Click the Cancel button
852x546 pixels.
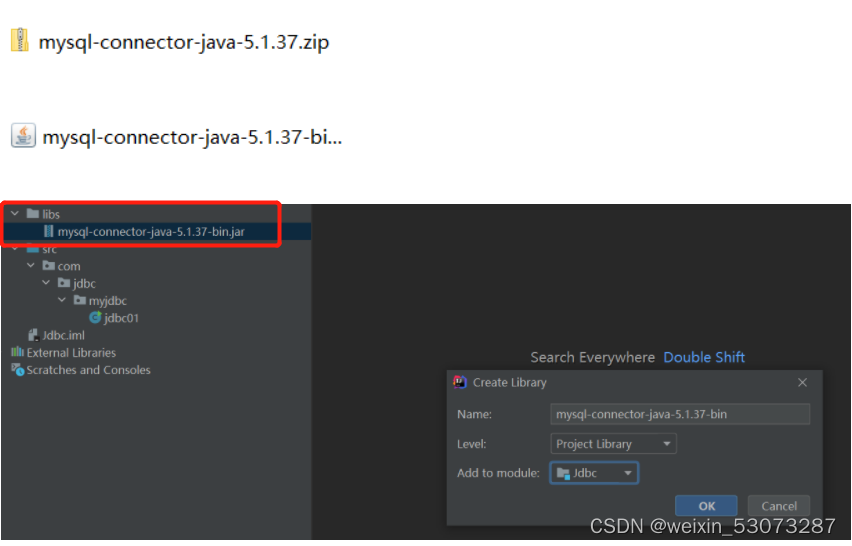point(779,506)
